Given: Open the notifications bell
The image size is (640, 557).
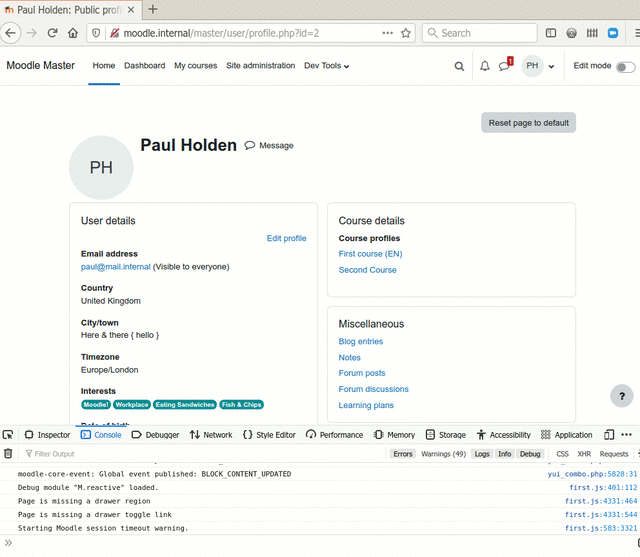Looking at the screenshot, I should pos(484,66).
